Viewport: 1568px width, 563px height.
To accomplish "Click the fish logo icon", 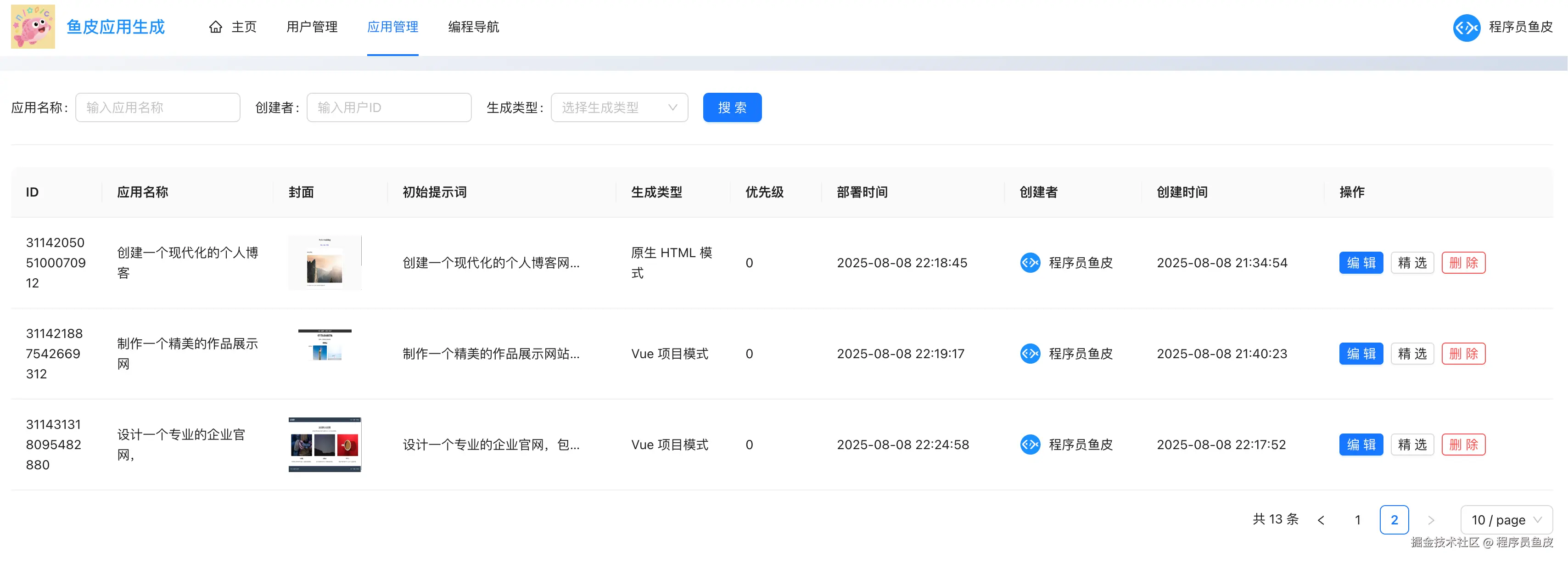I will tap(33, 27).
